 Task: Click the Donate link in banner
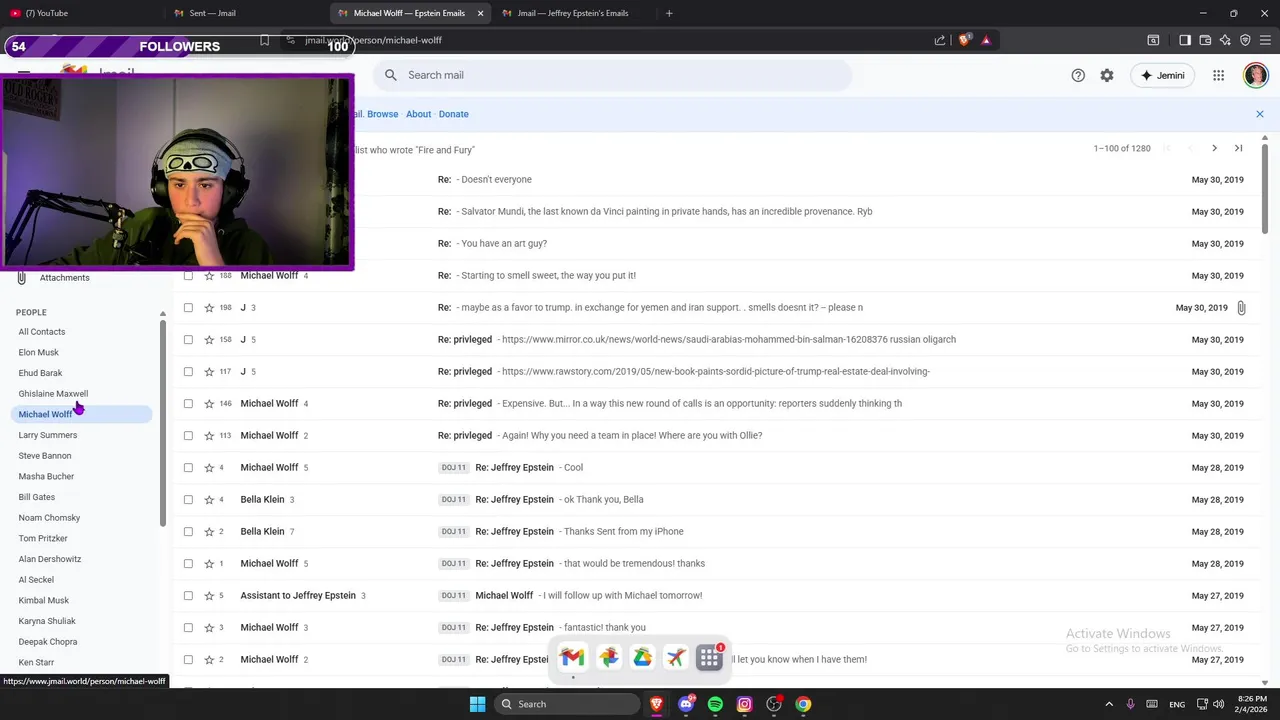pyautogui.click(x=453, y=114)
